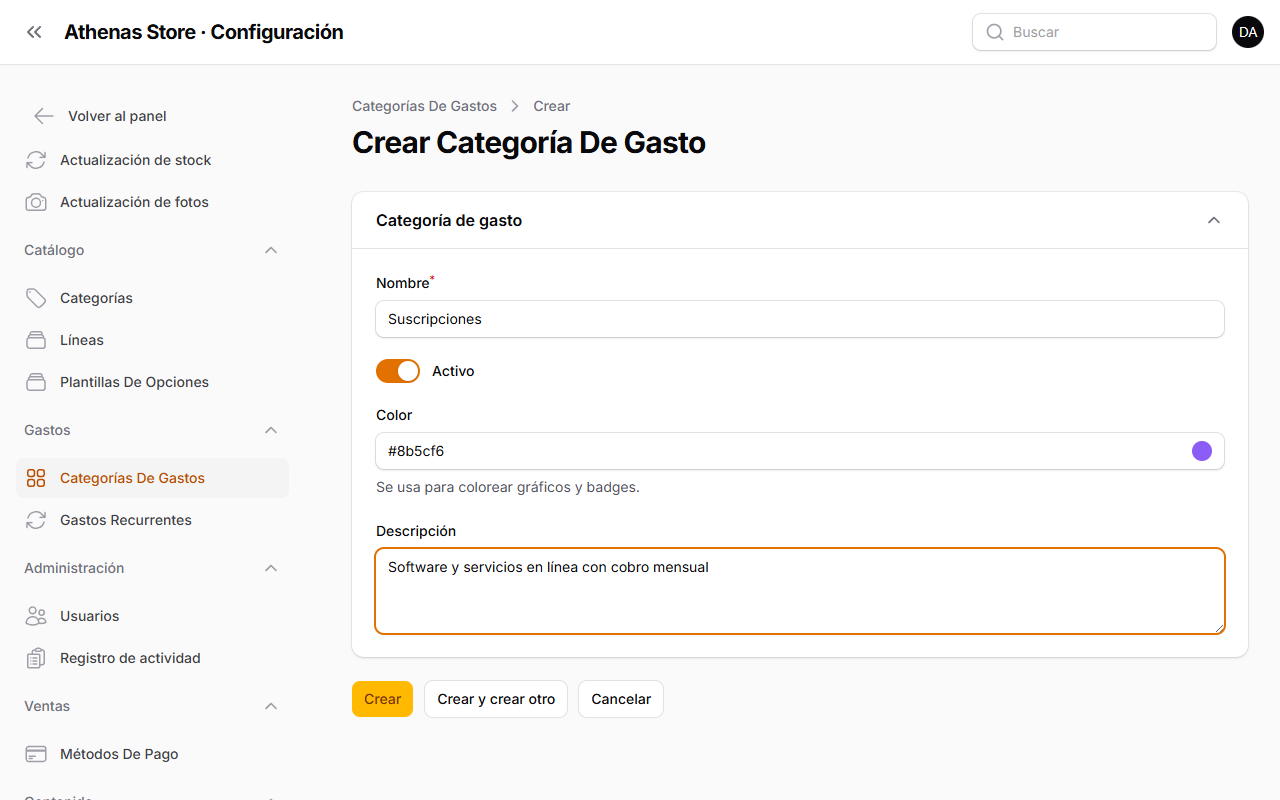Open Métodos De Pago
The image size is (1280, 800).
click(152, 754)
